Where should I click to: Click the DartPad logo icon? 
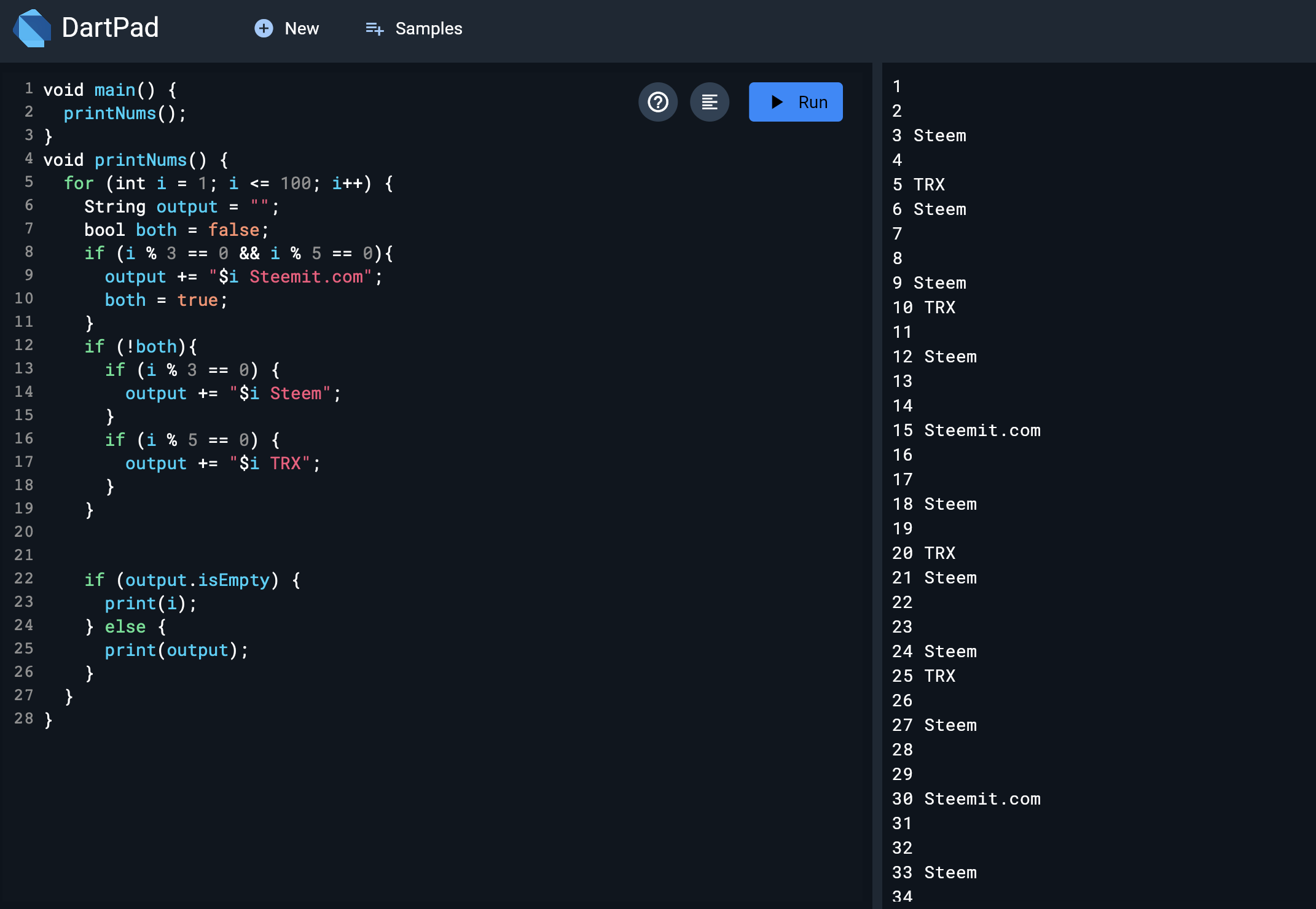click(32, 28)
